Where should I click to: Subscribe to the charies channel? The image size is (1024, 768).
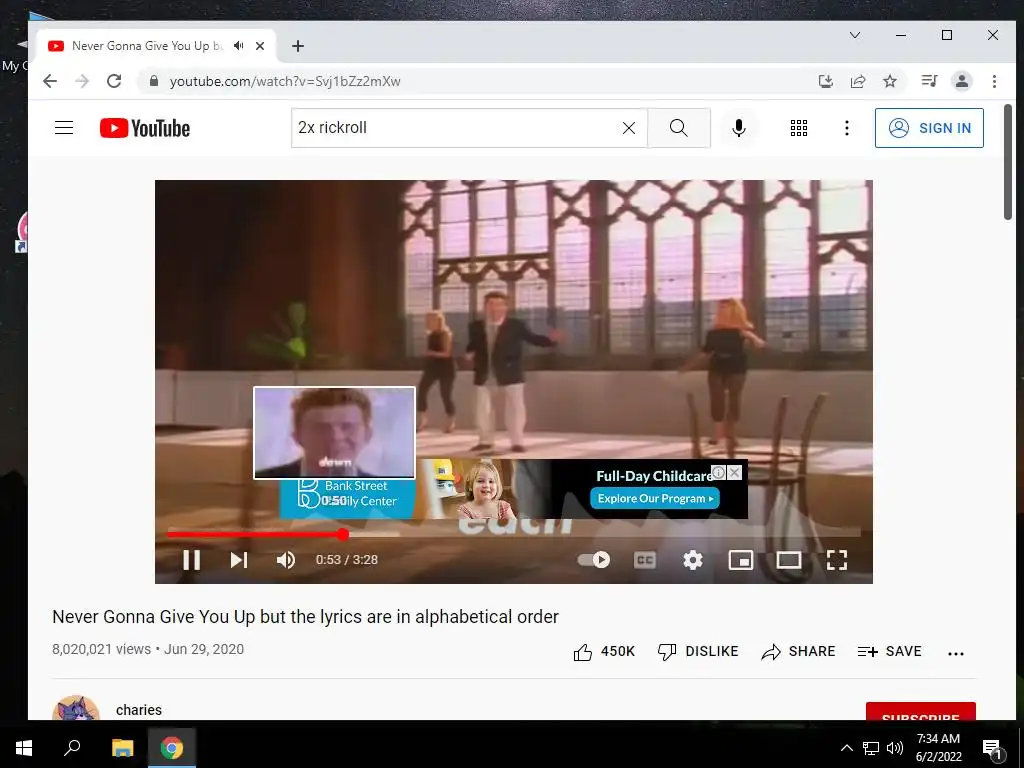921,712
